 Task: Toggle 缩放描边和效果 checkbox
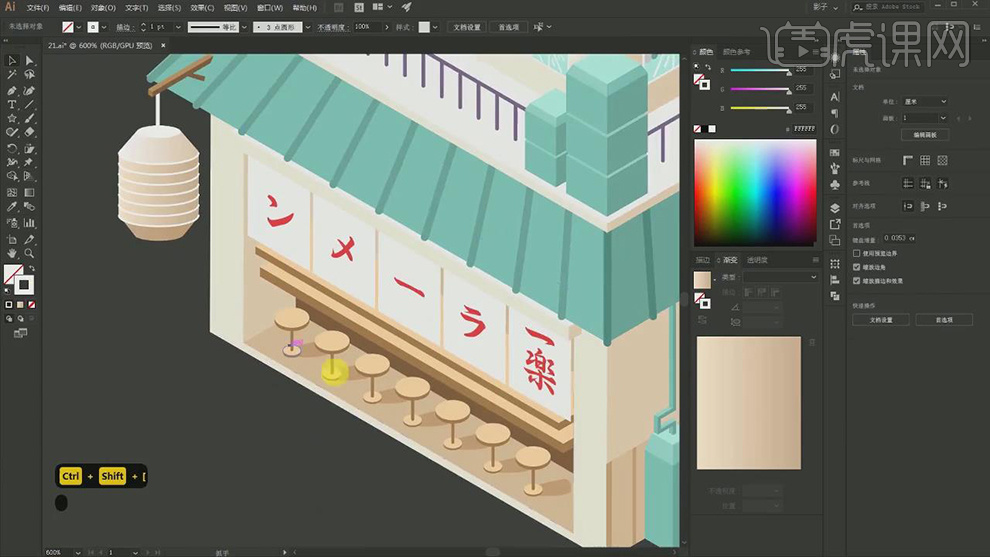pyautogui.click(x=856, y=280)
